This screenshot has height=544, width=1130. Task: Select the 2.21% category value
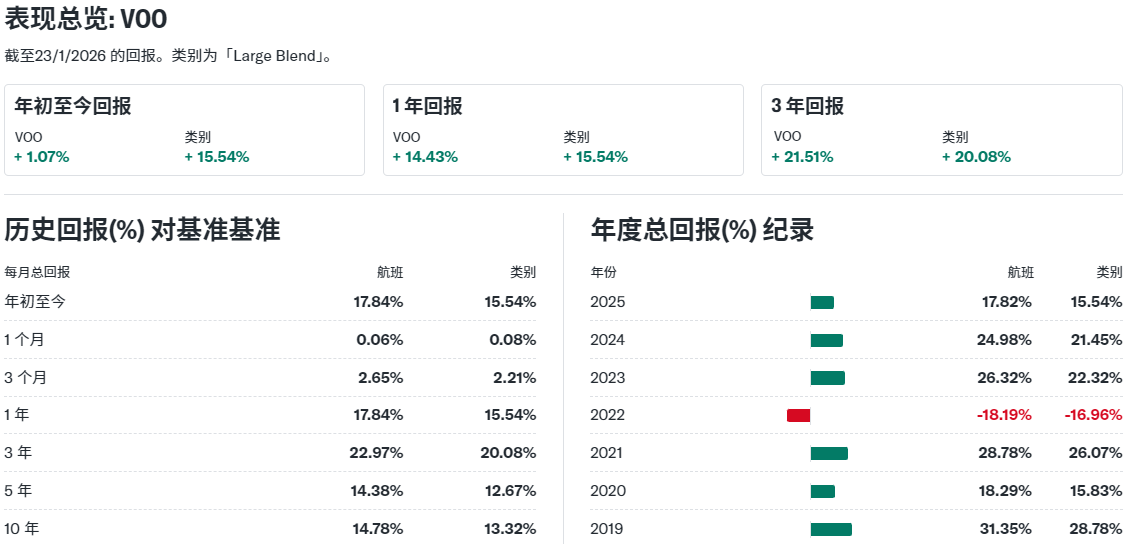click(x=514, y=378)
